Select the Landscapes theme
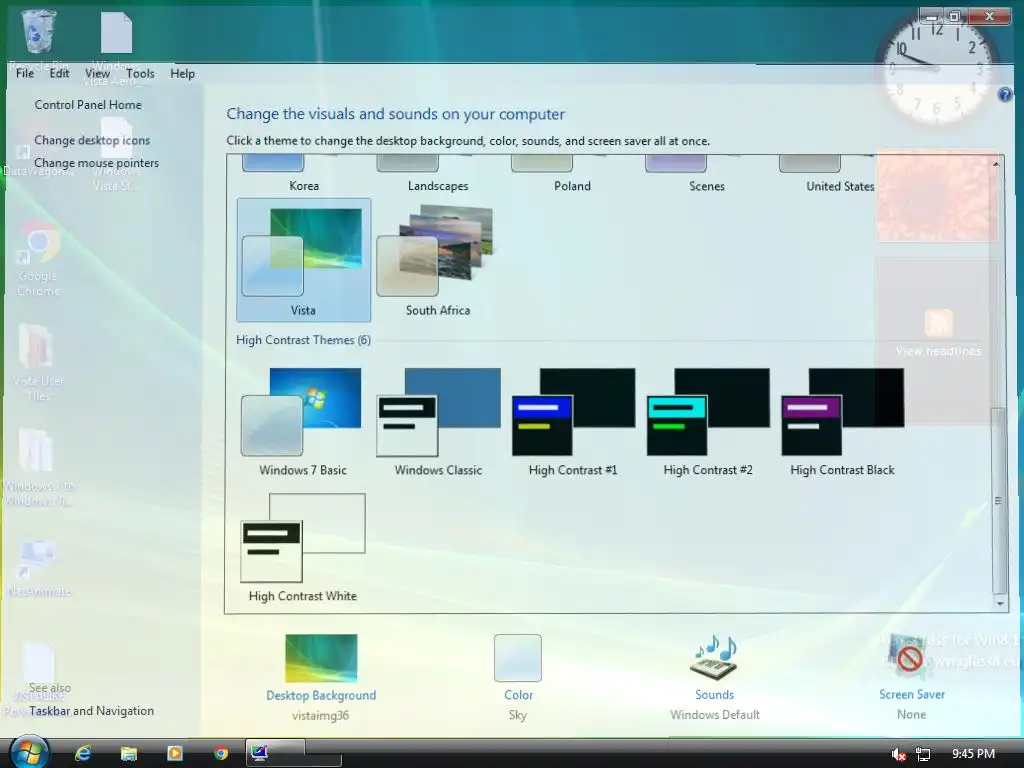The image size is (1024, 768). (x=438, y=174)
